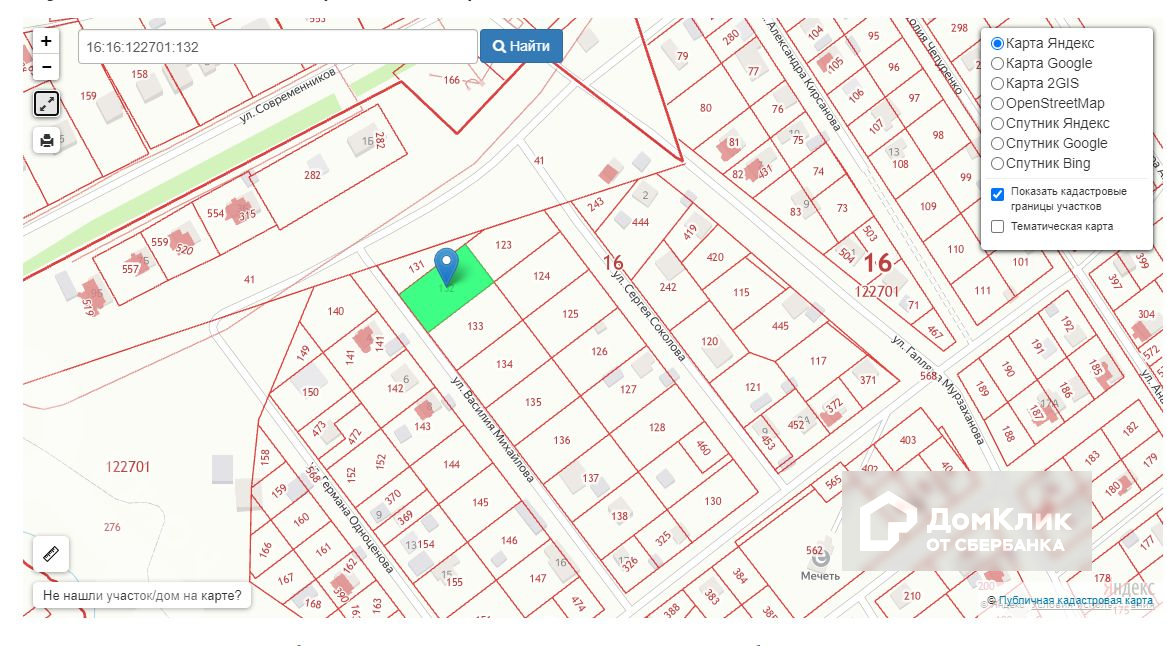This screenshot has width=1167, height=646.
Task: Uncheck Показать кадастровые границы участков
Action: click(x=997, y=195)
